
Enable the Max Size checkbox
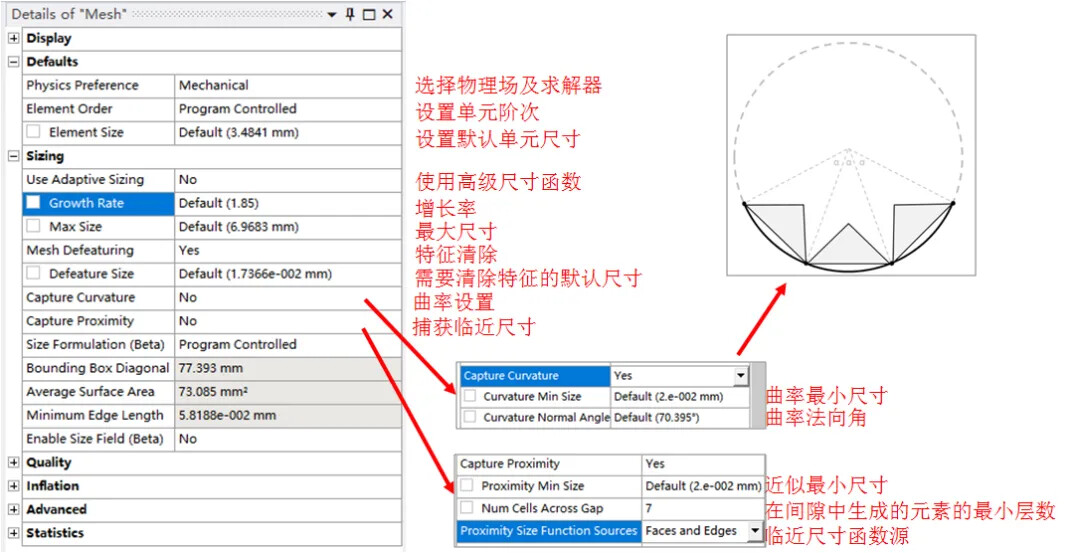[x=33, y=227]
